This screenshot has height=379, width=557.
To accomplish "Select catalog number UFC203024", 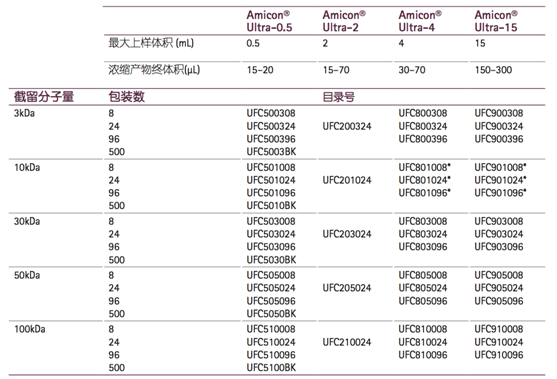I will coord(347,234).
